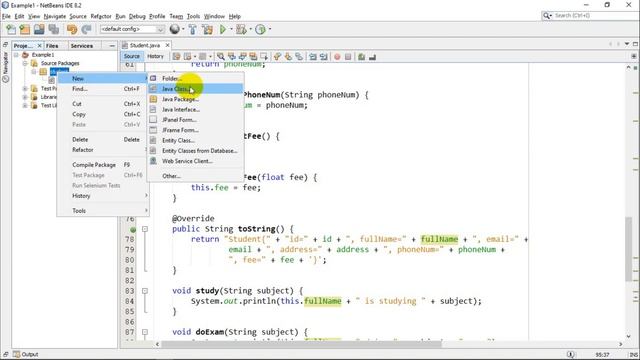640x360 pixels.
Task: Click the Clean and Build Project icon
Action: (x=207, y=29)
